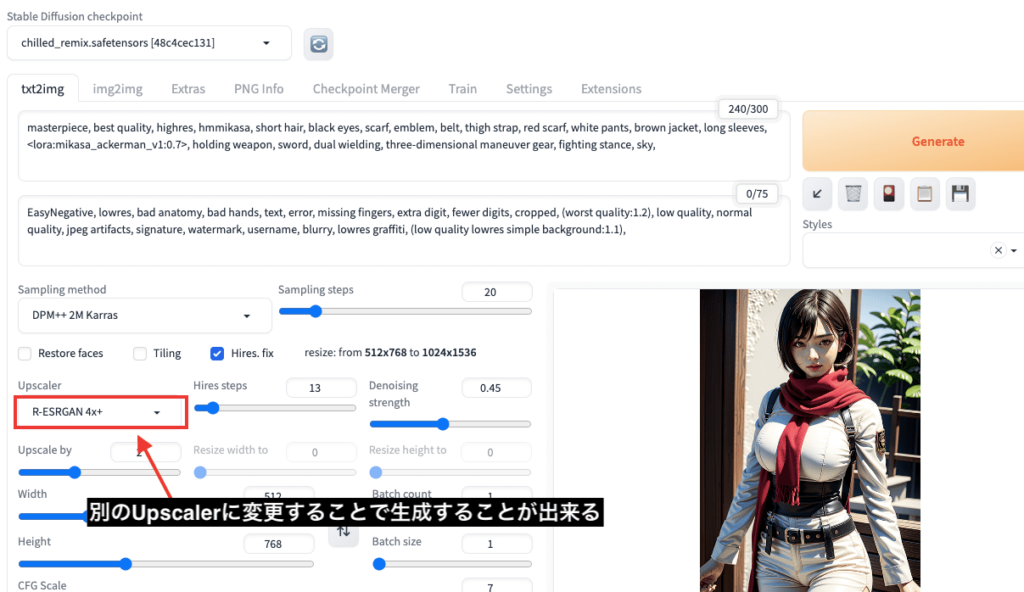This screenshot has height=592, width=1024.
Task: Click into the negative prompt text box
Action: pos(404,231)
